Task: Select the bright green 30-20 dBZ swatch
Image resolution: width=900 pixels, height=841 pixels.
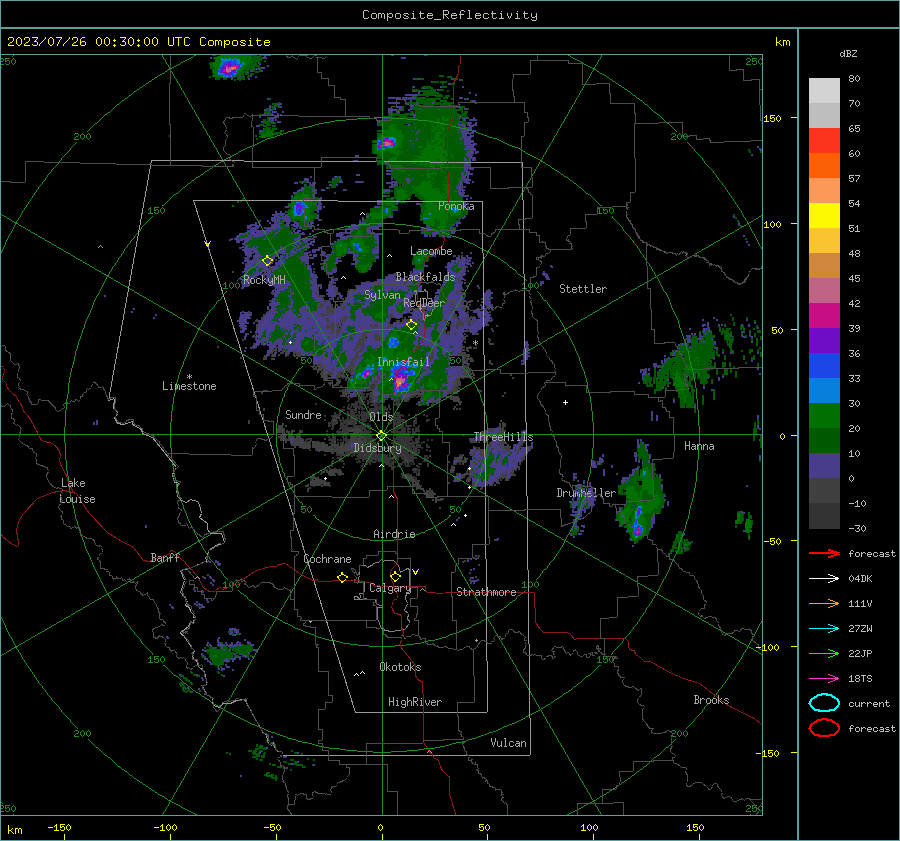Action: [824, 416]
